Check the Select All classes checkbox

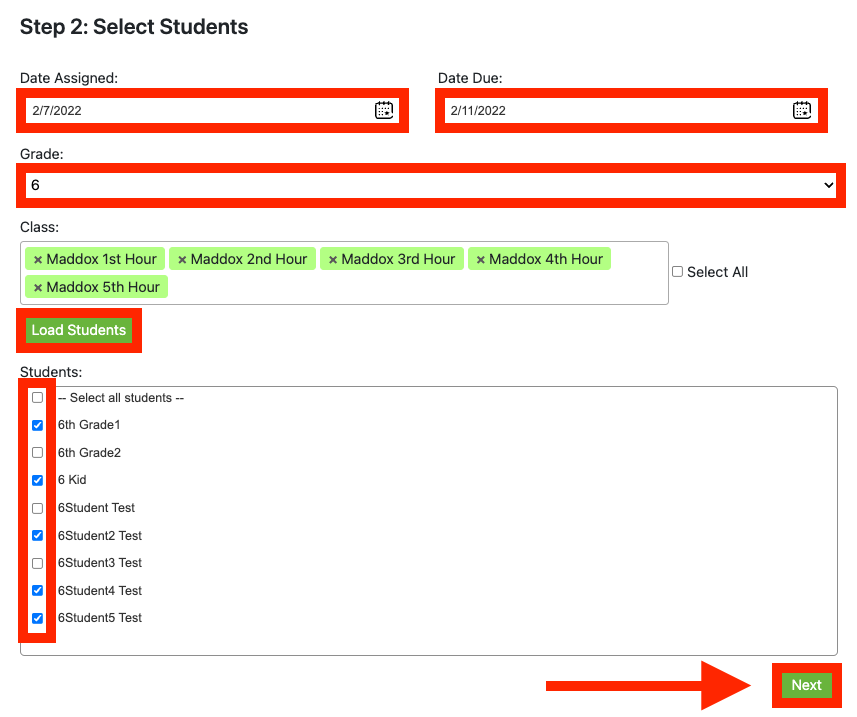tap(677, 272)
